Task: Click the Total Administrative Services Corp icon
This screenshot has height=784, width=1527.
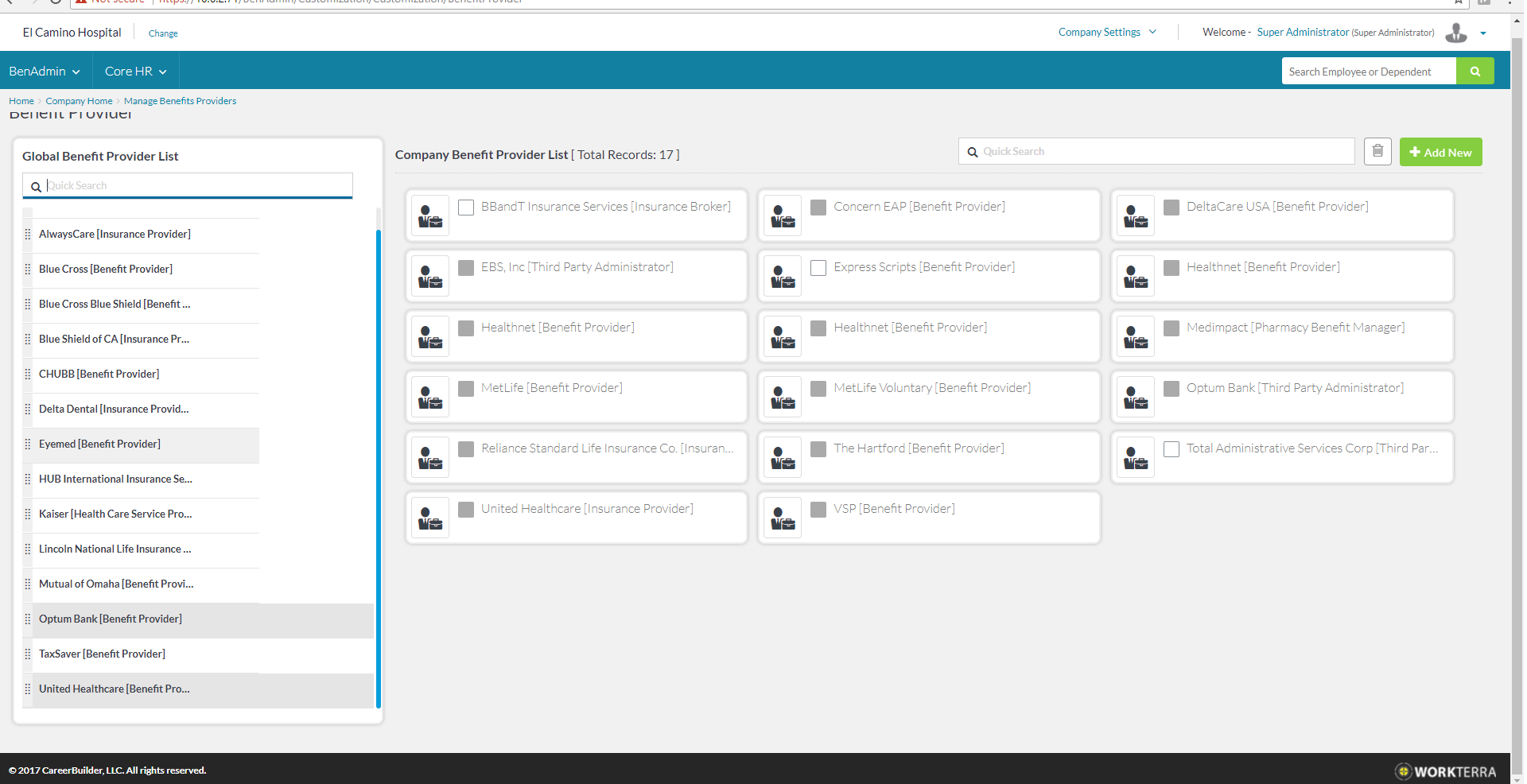Action: [x=1136, y=458]
